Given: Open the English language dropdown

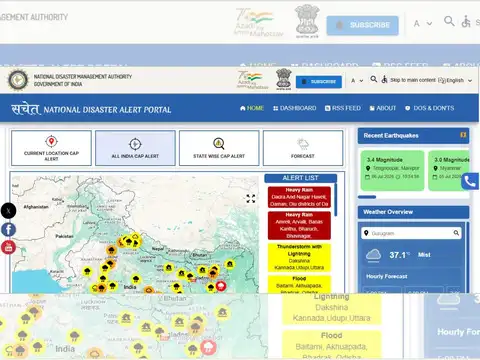Looking at the screenshot, I should (x=455, y=80).
